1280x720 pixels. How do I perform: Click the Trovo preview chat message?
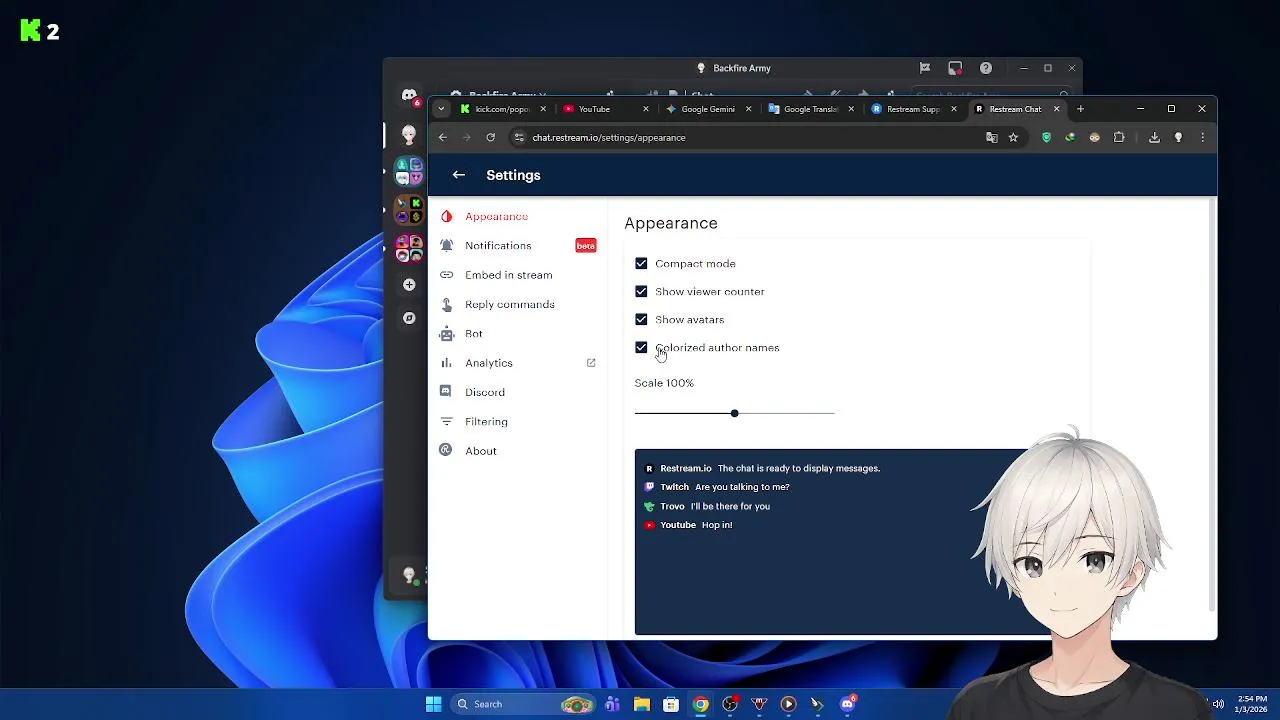707,506
